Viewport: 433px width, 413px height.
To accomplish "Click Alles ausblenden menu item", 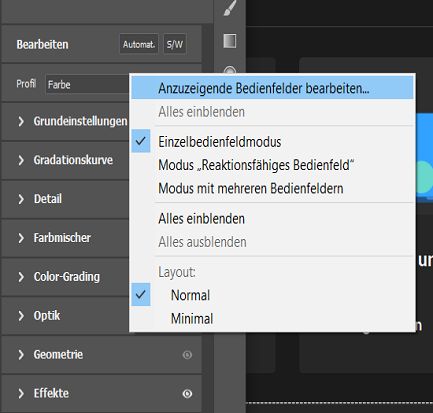I will (272, 242).
